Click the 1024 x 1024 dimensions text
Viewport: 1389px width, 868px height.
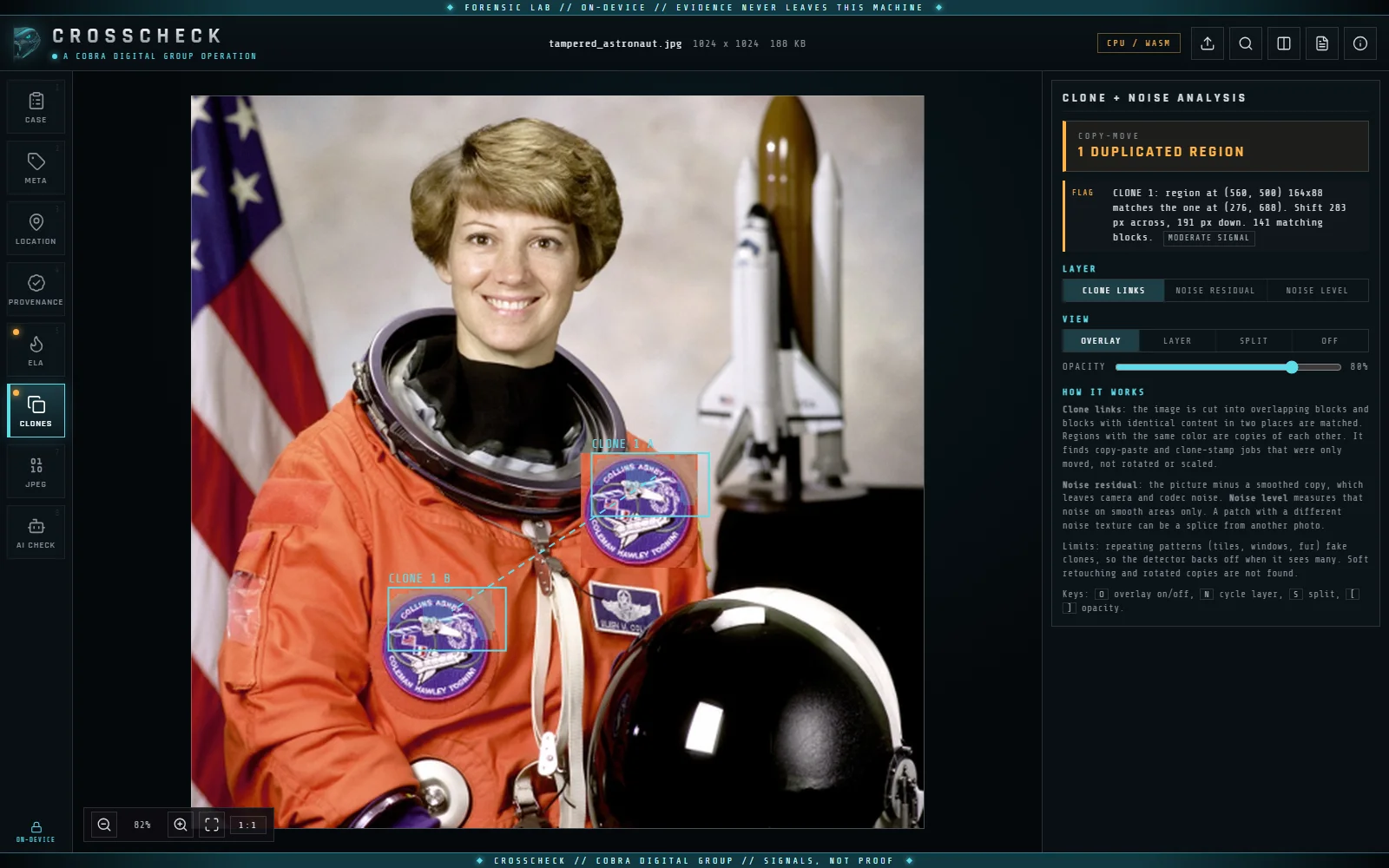pos(726,43)
